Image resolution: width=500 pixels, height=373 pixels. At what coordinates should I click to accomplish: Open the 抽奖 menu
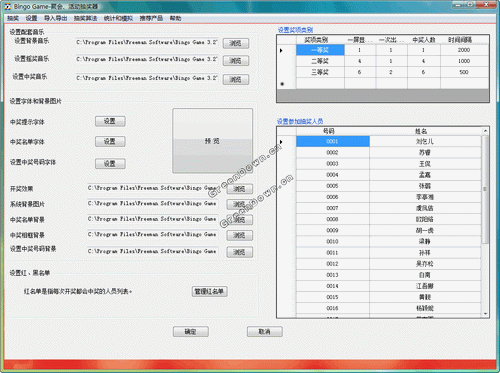click(x=13, y=18)
